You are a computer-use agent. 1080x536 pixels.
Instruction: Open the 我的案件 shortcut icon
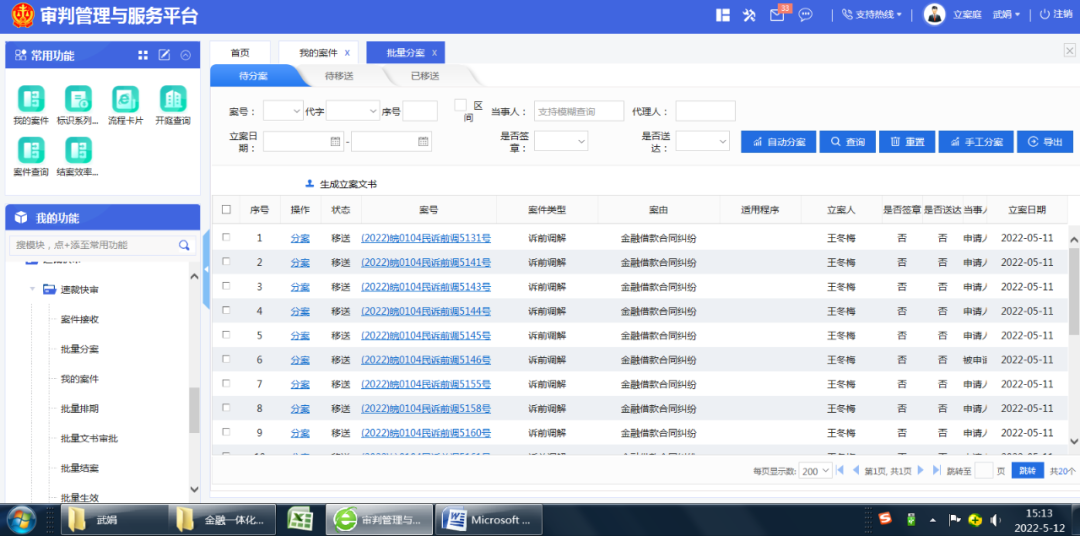click(31, 99)
